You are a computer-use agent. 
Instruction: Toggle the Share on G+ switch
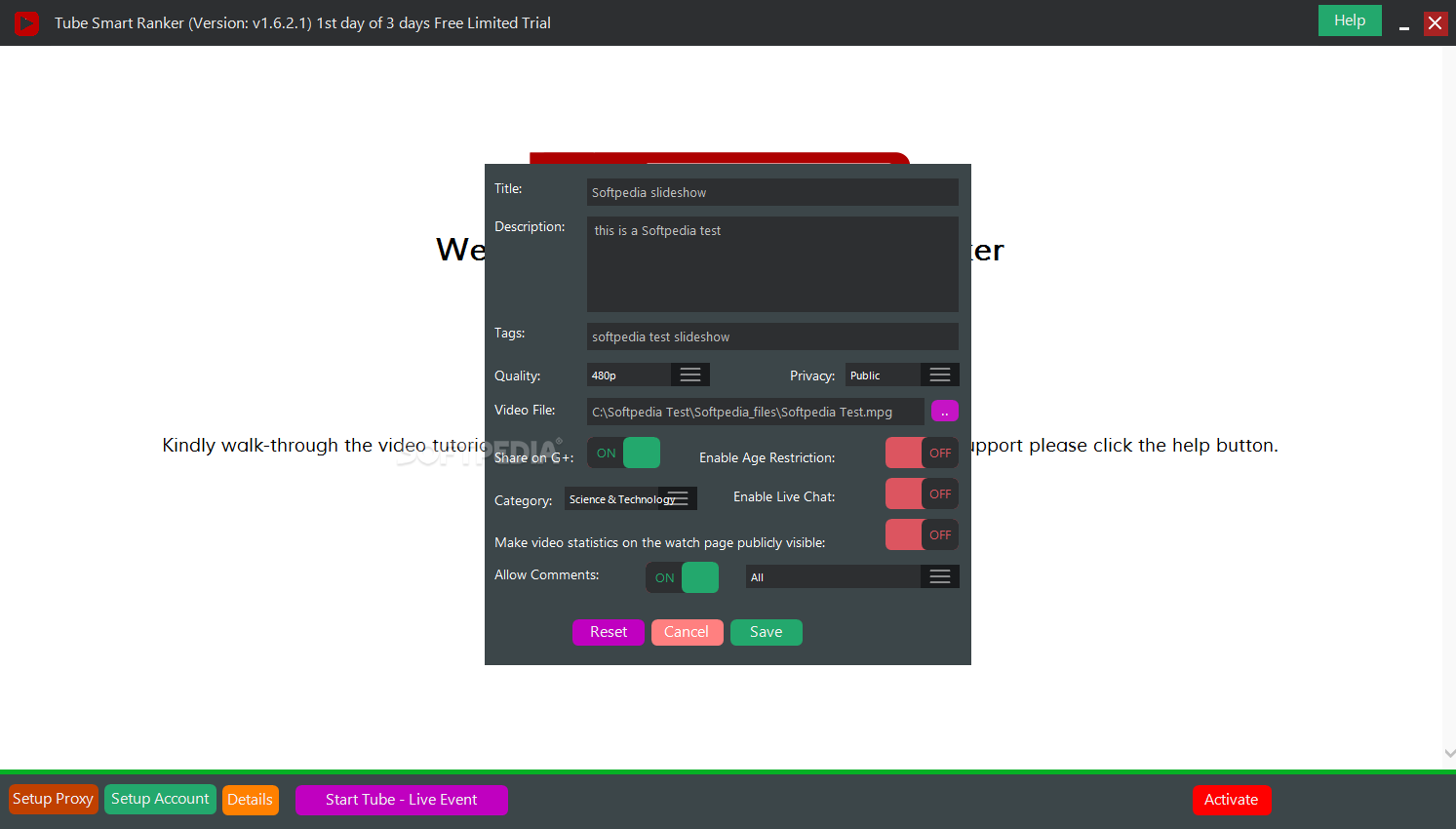(623, 453)
